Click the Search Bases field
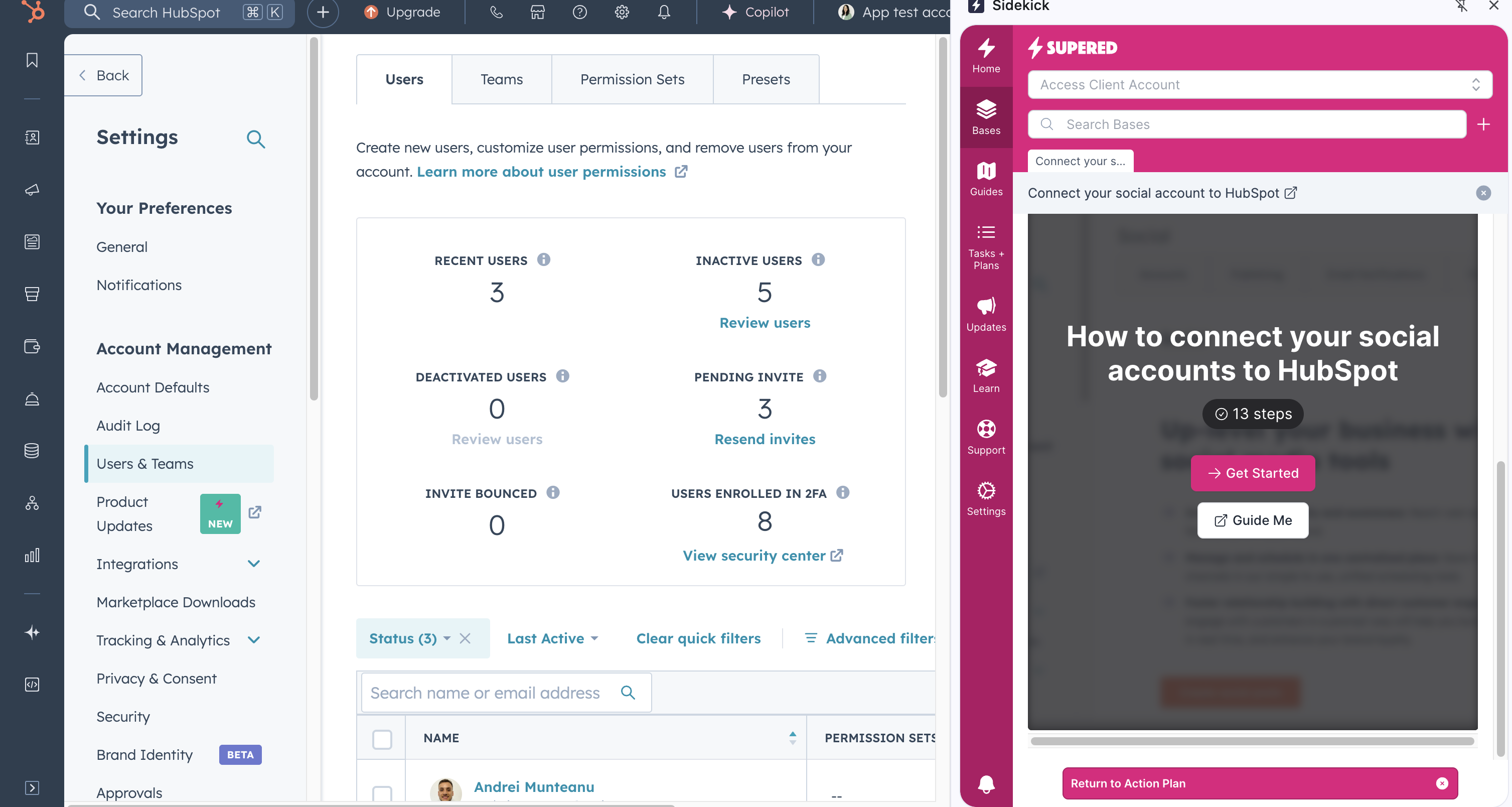 [1247, 124]
